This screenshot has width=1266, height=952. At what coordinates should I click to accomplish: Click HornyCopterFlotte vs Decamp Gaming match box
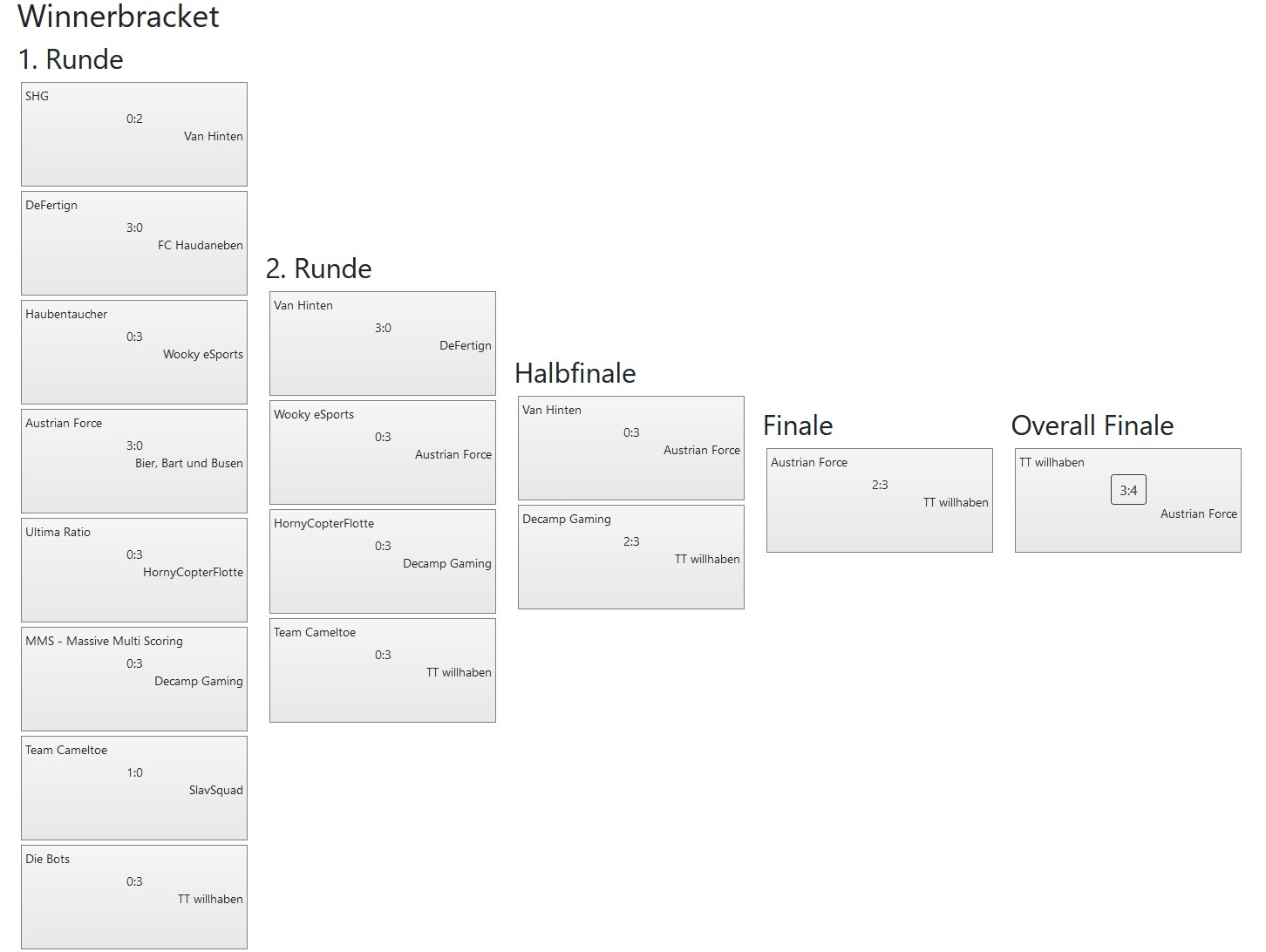[382, 561]
